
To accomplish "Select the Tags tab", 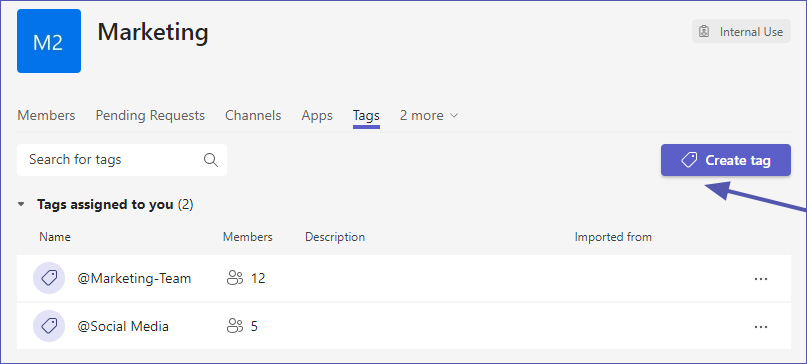I will [366, 115].
